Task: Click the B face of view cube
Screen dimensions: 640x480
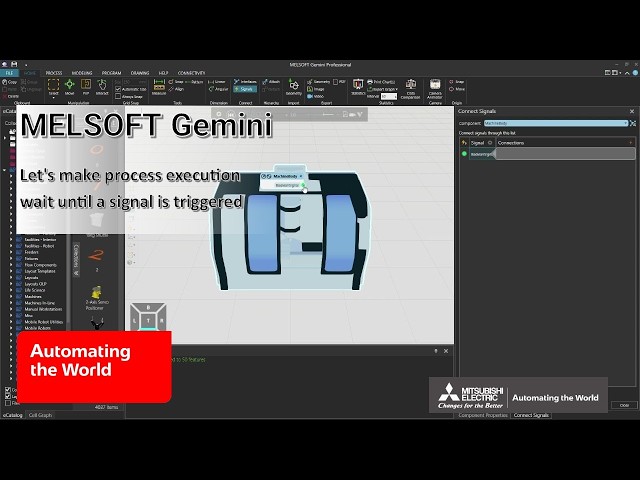Action: [x=148, y=307]
